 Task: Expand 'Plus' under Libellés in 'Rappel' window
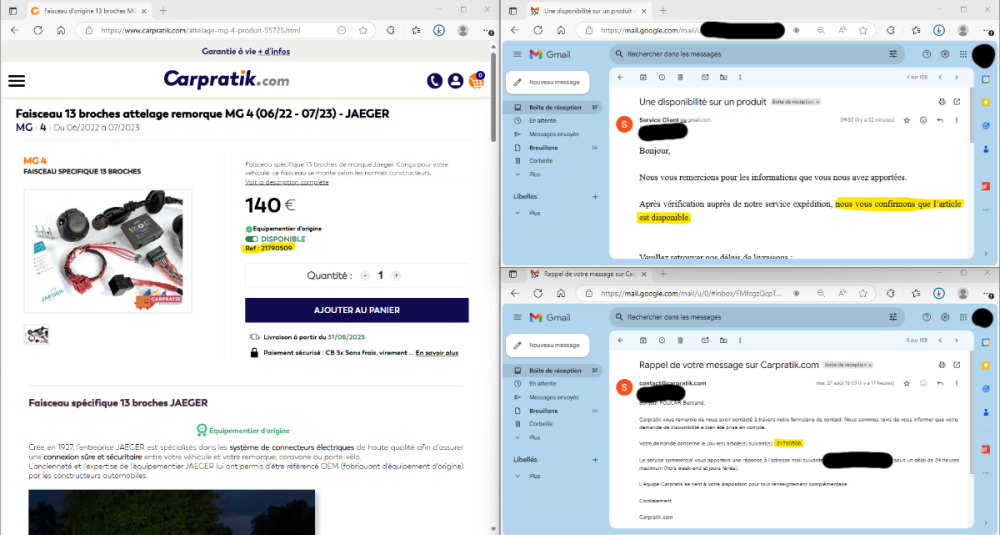[x=534, y=476]
